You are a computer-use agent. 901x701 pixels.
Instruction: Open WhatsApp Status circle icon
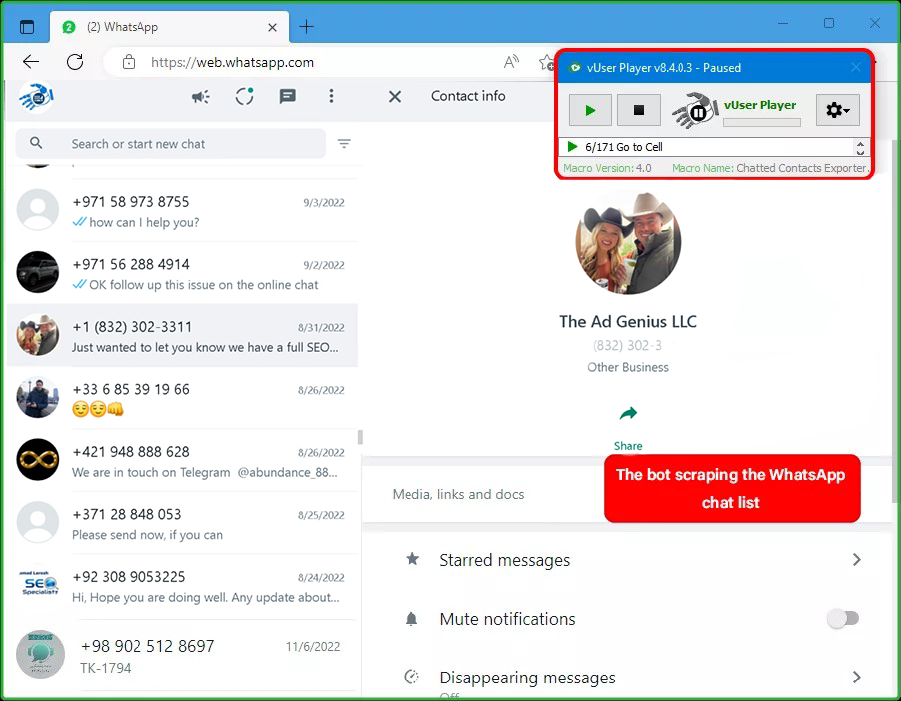point(244,96)
